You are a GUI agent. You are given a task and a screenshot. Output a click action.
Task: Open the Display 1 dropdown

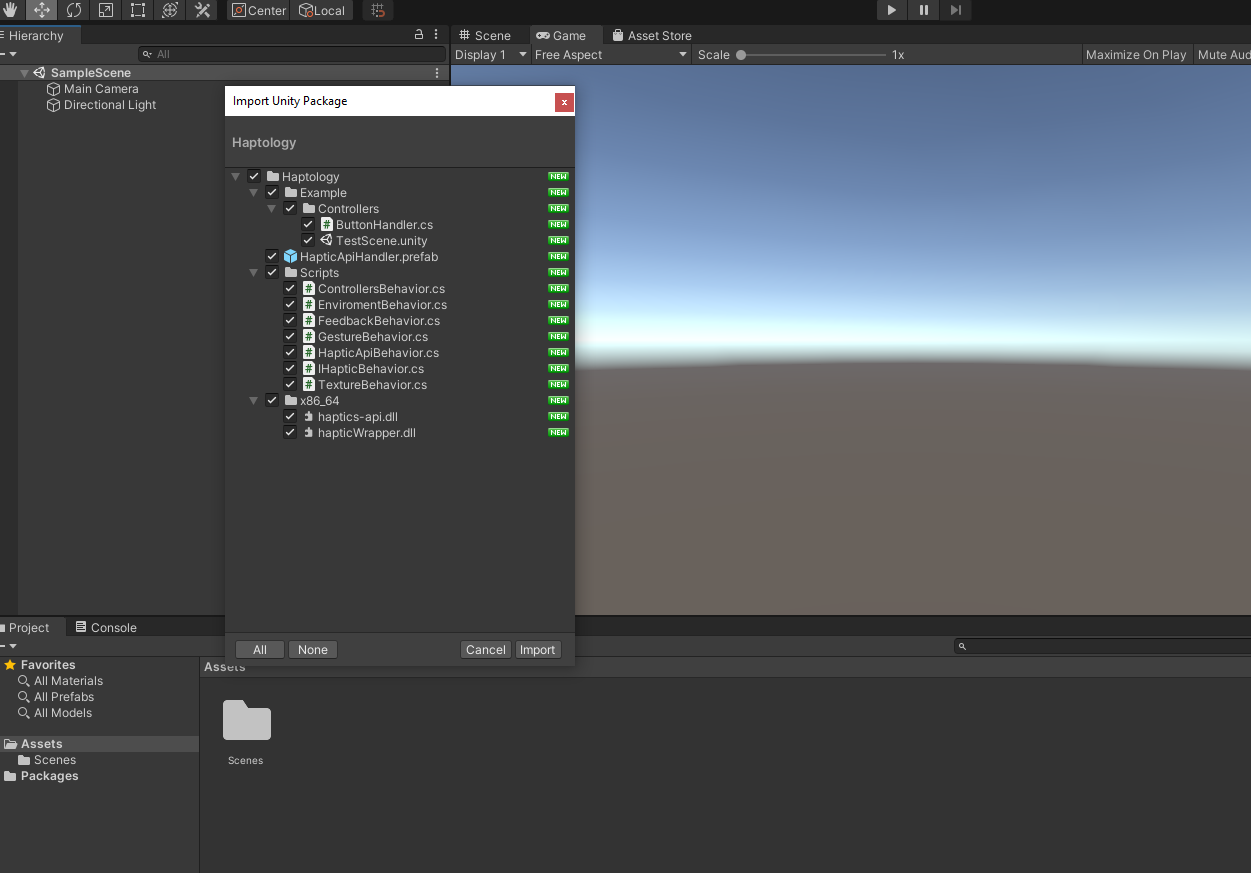pyautogui.click(x=490, y=55)
